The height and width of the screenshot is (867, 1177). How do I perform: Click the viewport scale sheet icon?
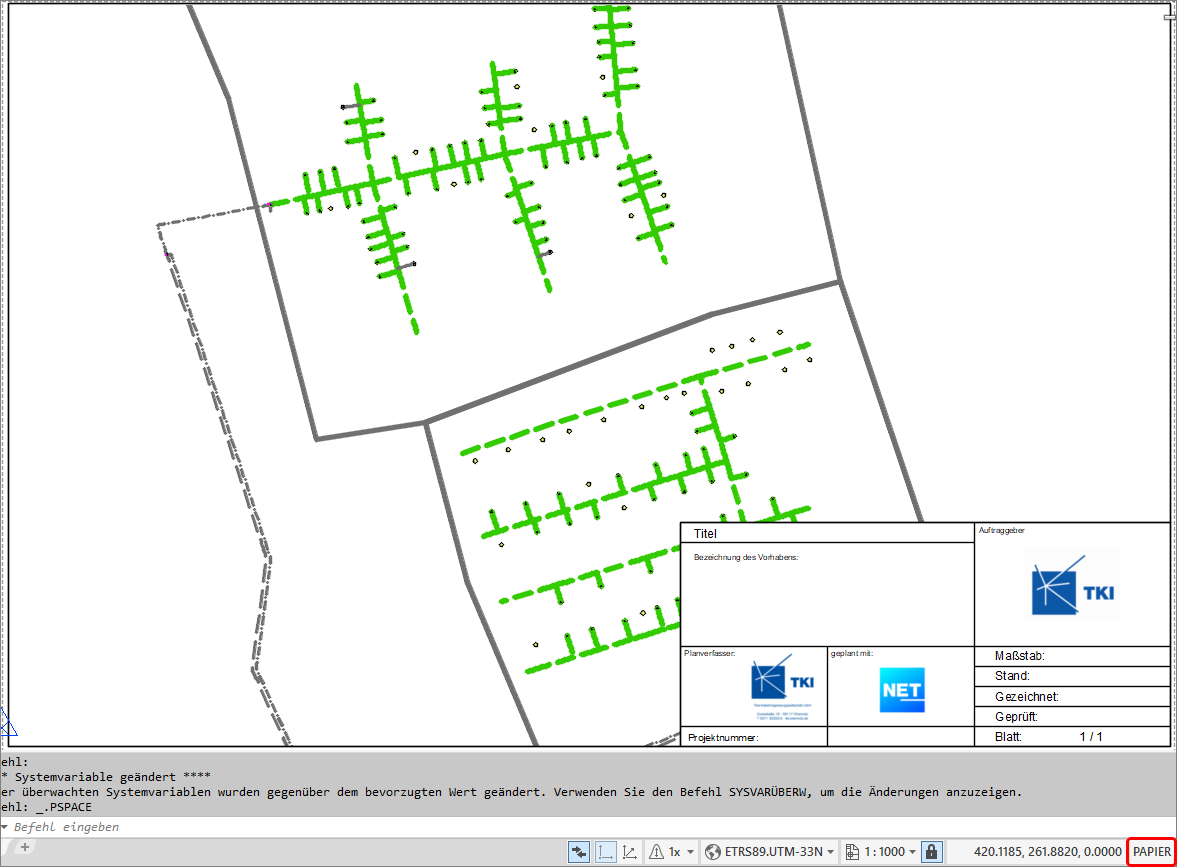tap(852, 852)
